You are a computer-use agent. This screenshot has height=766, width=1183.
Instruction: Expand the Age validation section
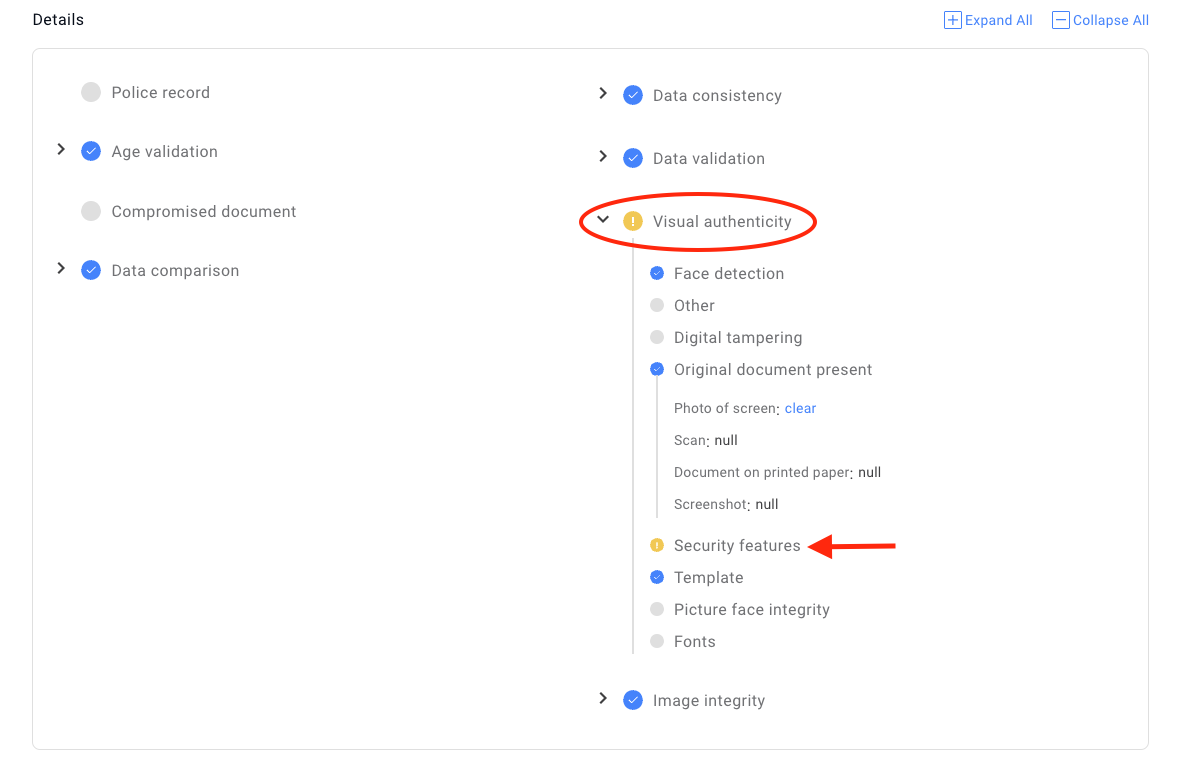61,149
